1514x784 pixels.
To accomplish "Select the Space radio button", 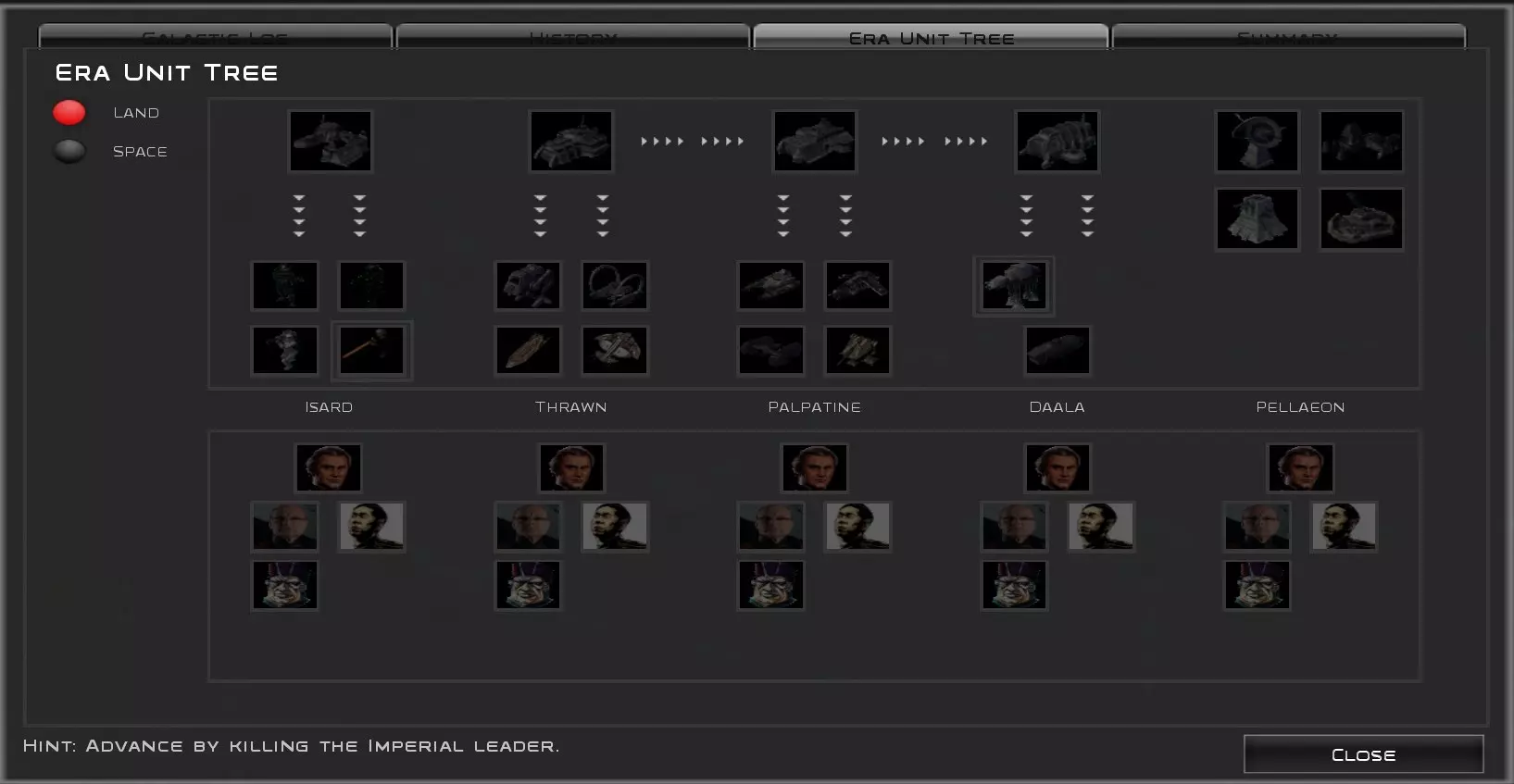I will 69,151.
